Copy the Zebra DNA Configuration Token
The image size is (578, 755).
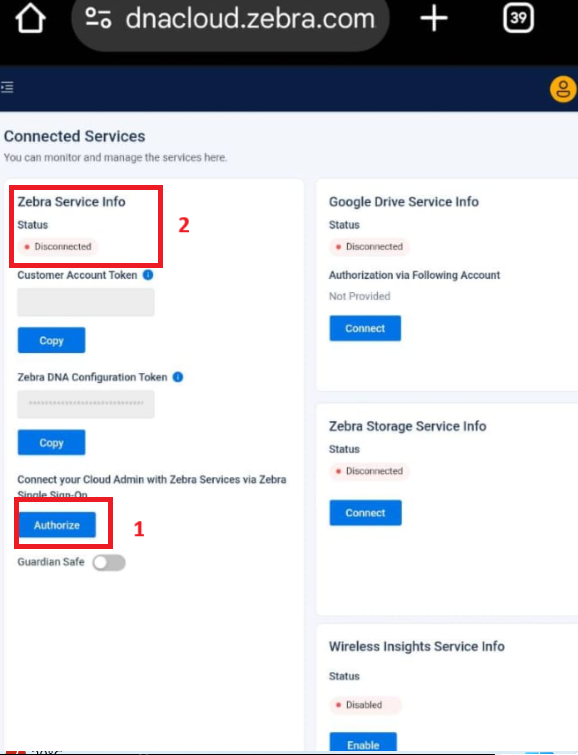click(x=52, y=443)
